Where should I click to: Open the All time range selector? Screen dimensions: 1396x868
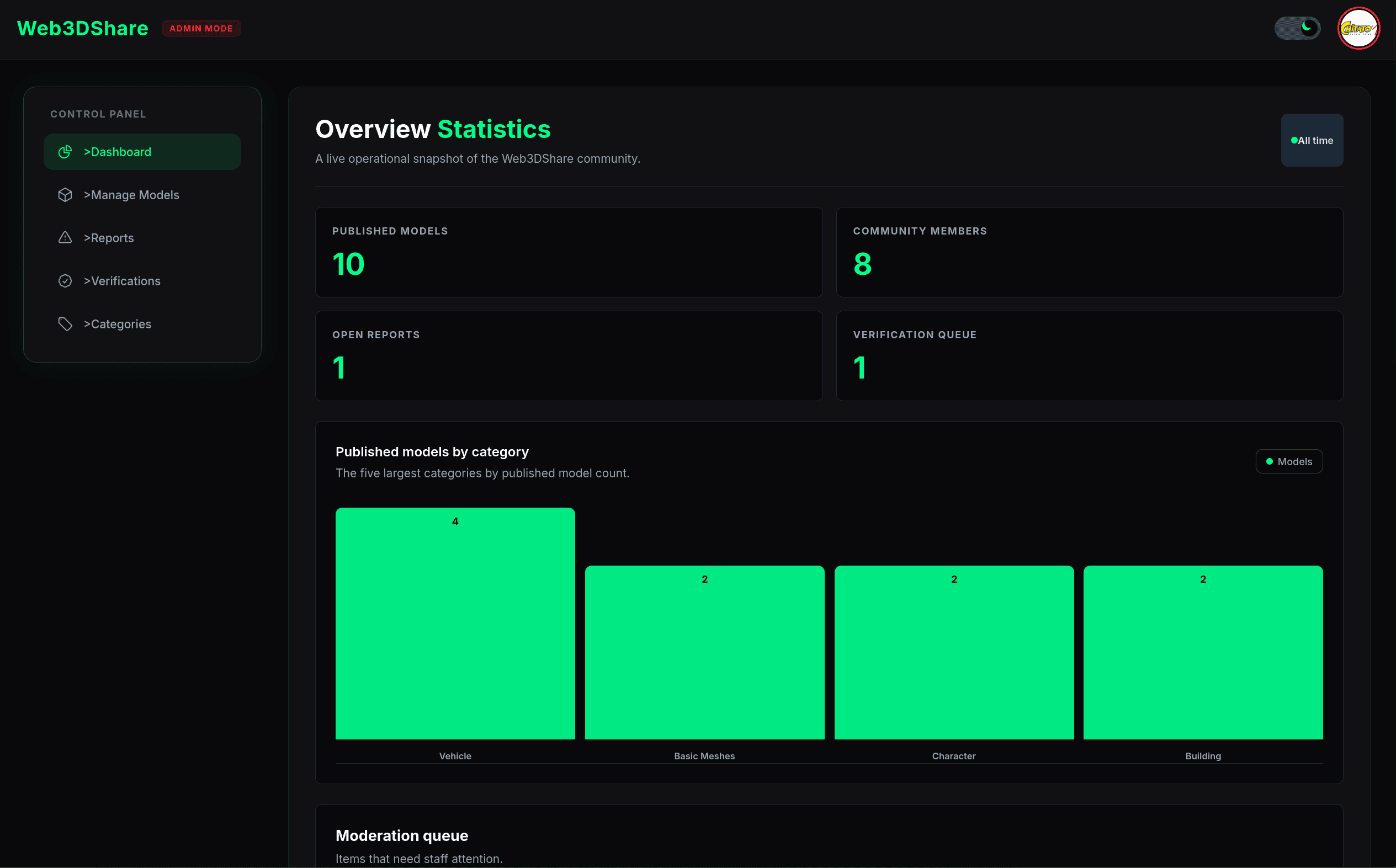pos(1312,140)
